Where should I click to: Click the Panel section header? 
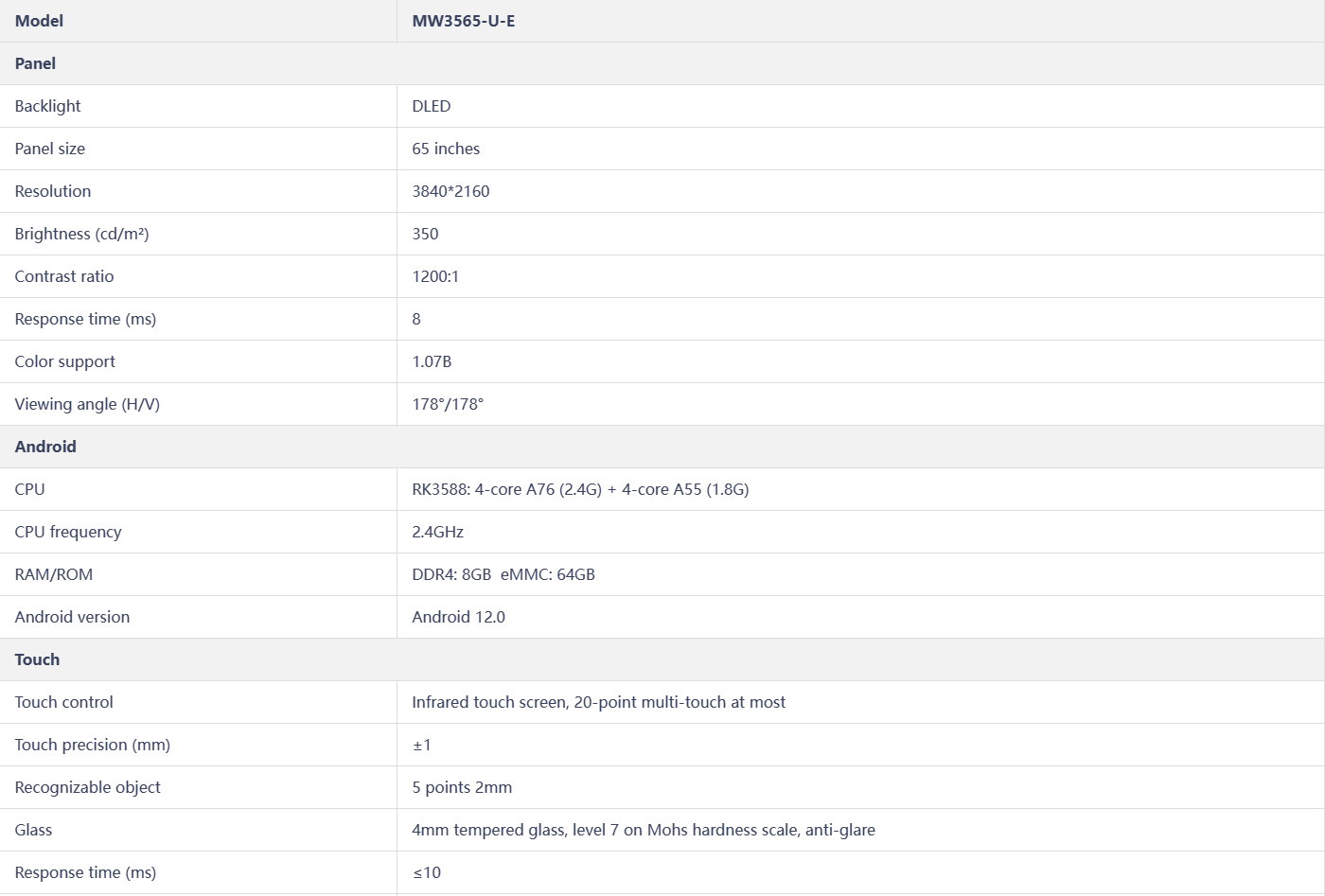[x=35, y=63]
